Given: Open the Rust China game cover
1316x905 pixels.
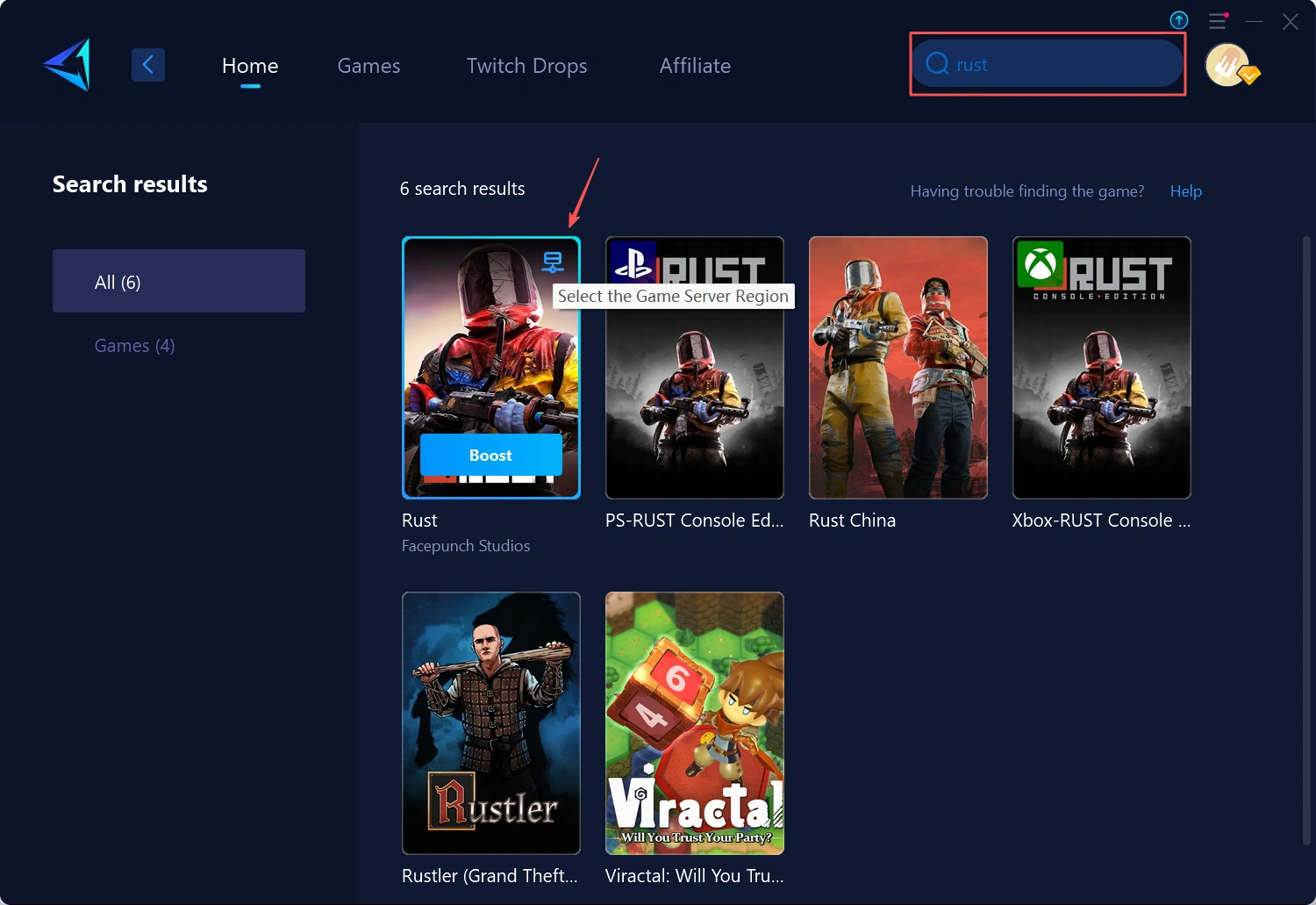Looking at the screenshot, I should pyautogui.click(x=898, y=368).
